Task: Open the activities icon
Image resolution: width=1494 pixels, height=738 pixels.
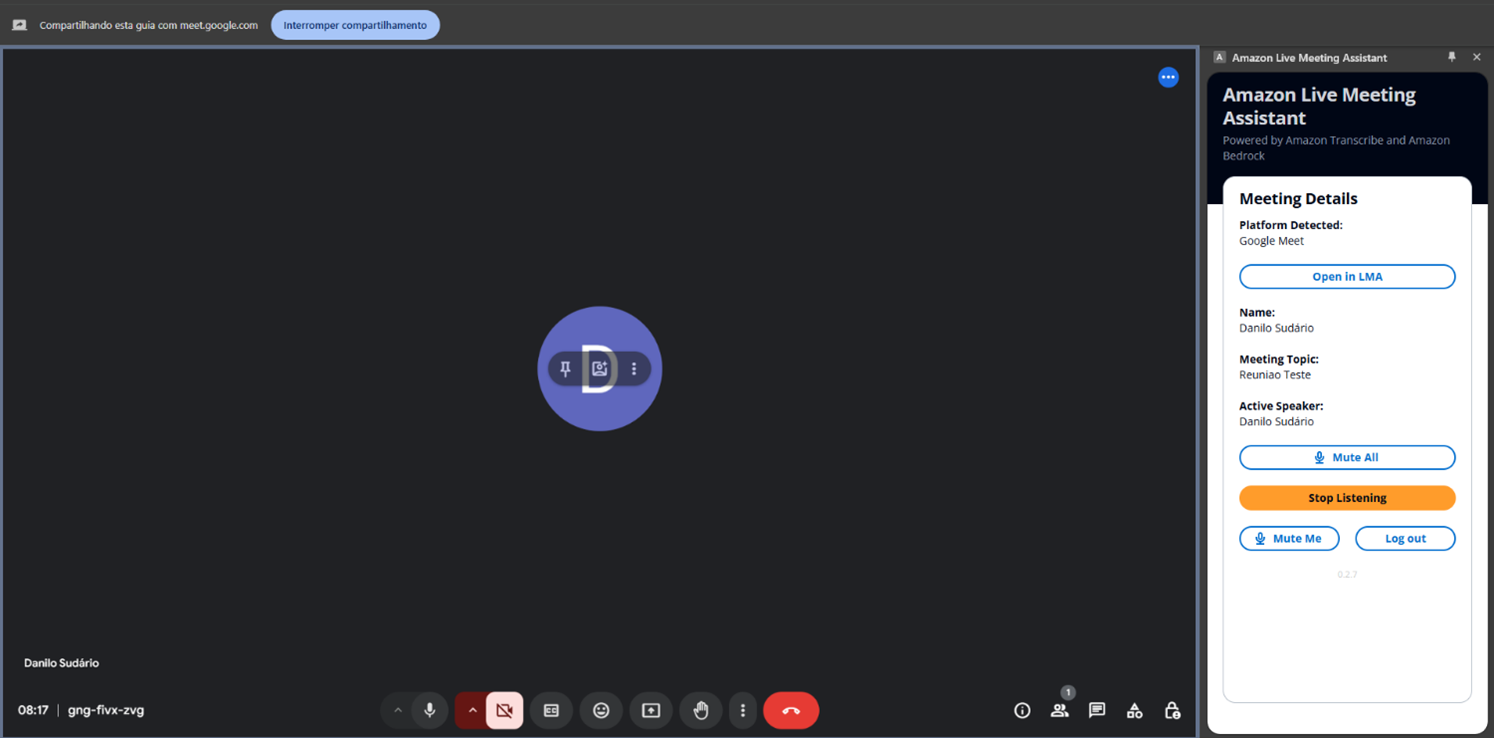Action: (1134, 710)
